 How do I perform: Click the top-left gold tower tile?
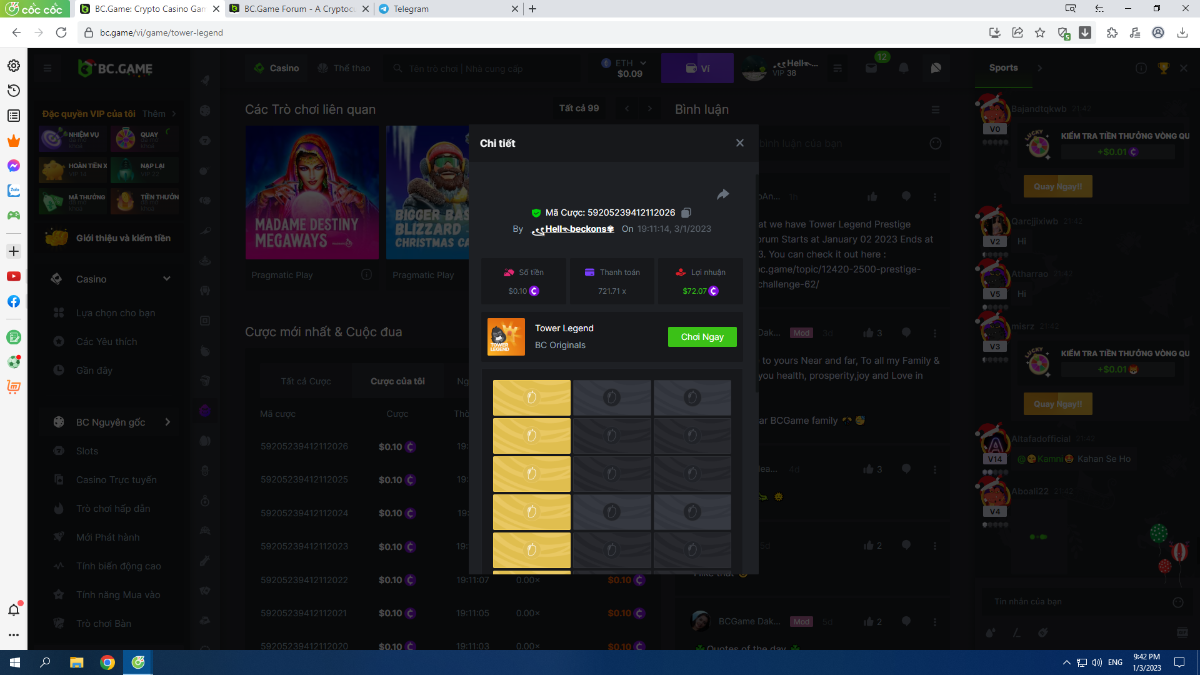click(x=532, y=398)
